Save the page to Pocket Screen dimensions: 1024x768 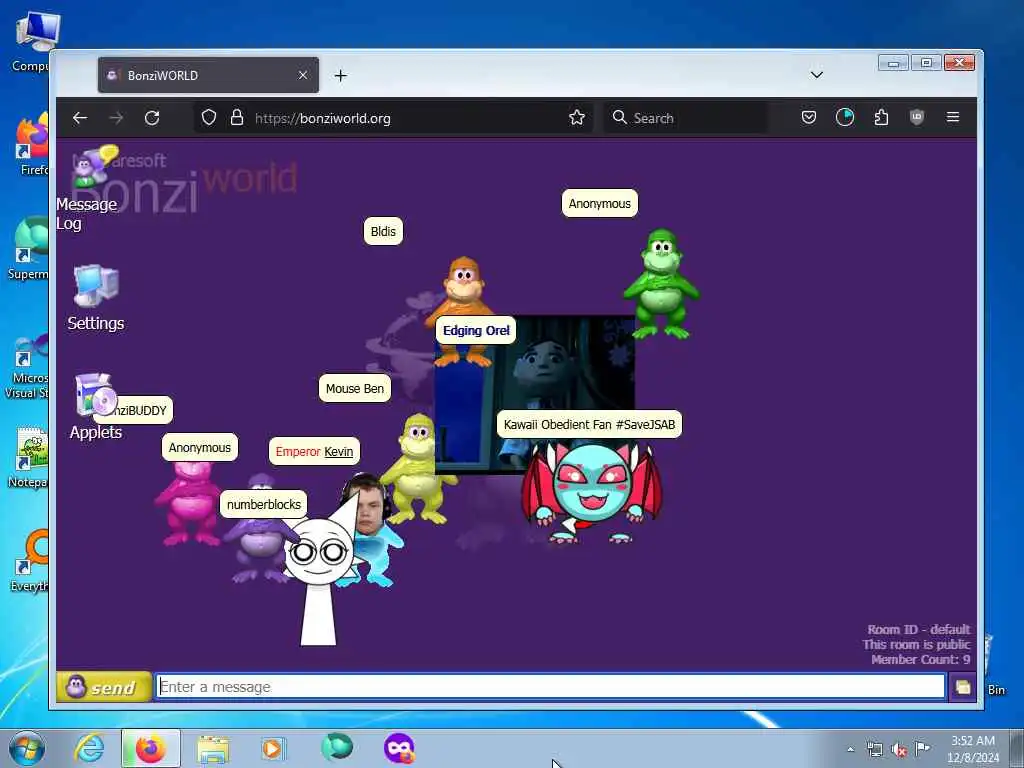808,118
